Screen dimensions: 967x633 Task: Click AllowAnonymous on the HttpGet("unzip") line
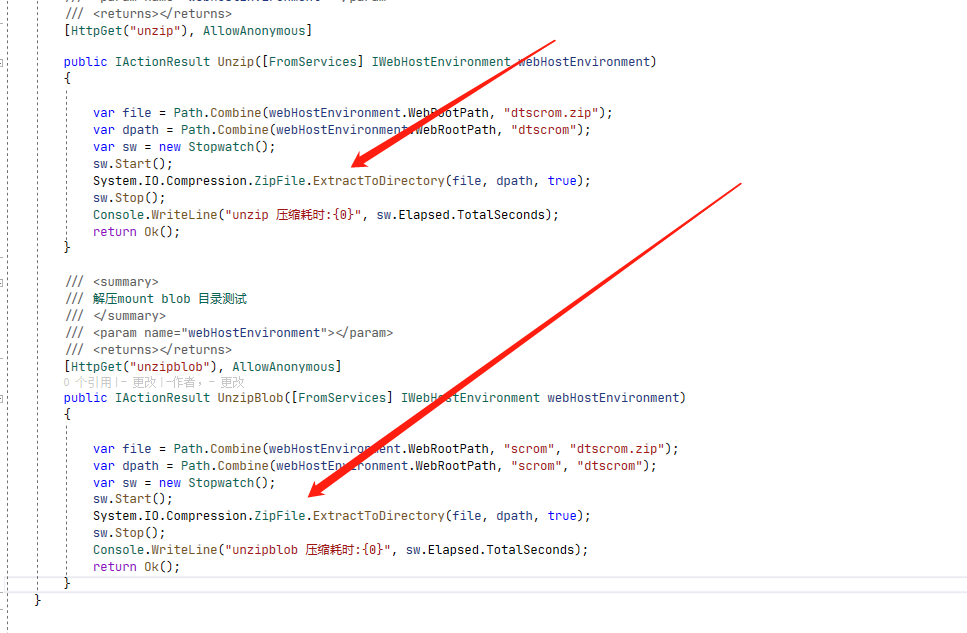coord(254,31)
